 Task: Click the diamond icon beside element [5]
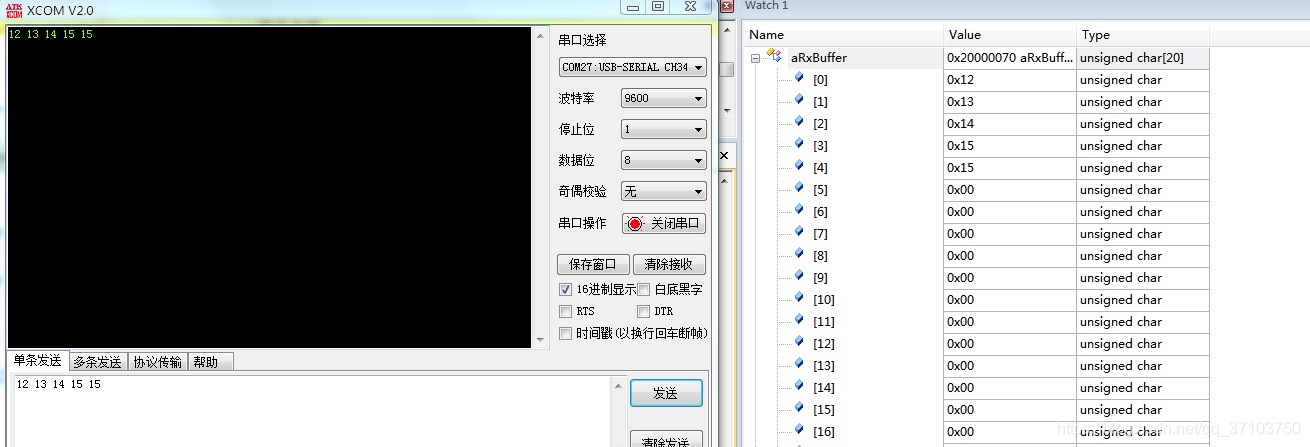(x=799, y=188)
